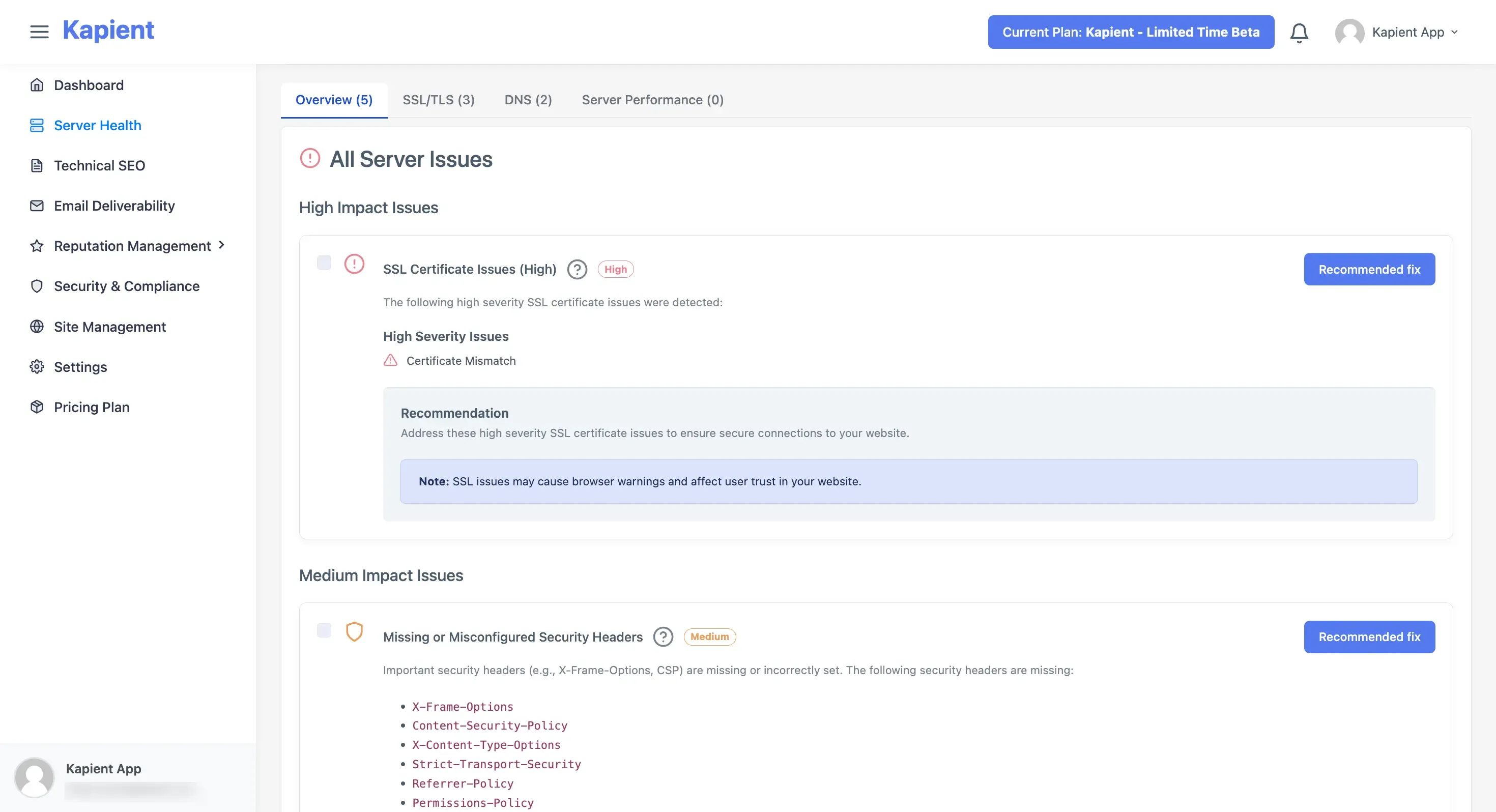Toggle the hamburger menu icon
Screen dimensions: 1496x812
tap(39, 32)
